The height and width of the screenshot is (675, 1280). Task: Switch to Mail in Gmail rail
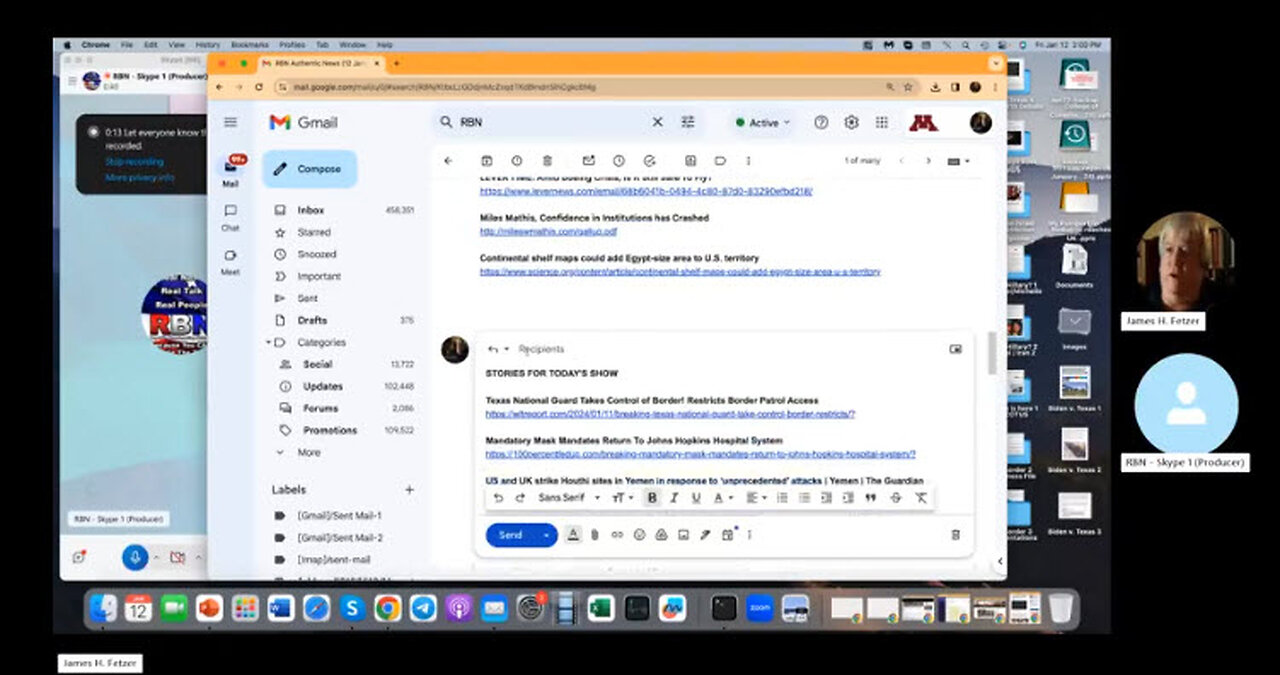231,171
